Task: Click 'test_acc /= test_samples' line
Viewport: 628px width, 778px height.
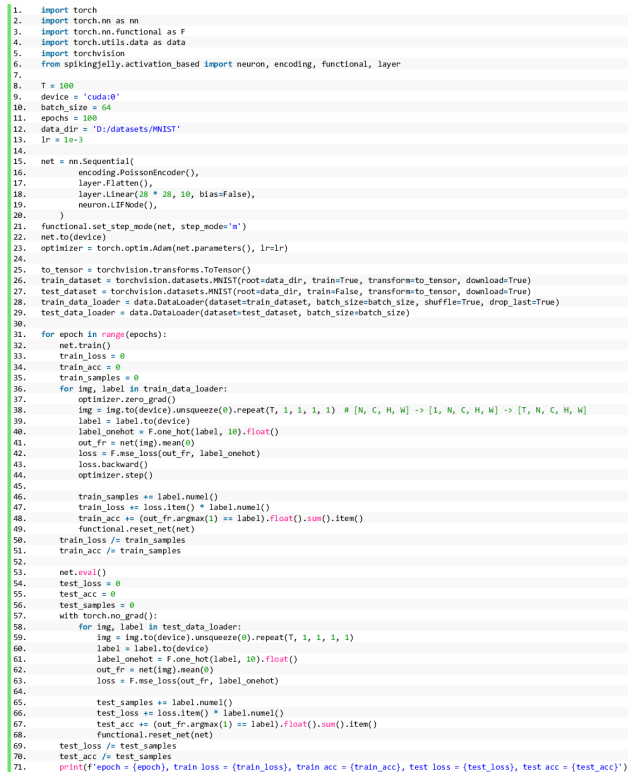Action: (x=115, y=757)
